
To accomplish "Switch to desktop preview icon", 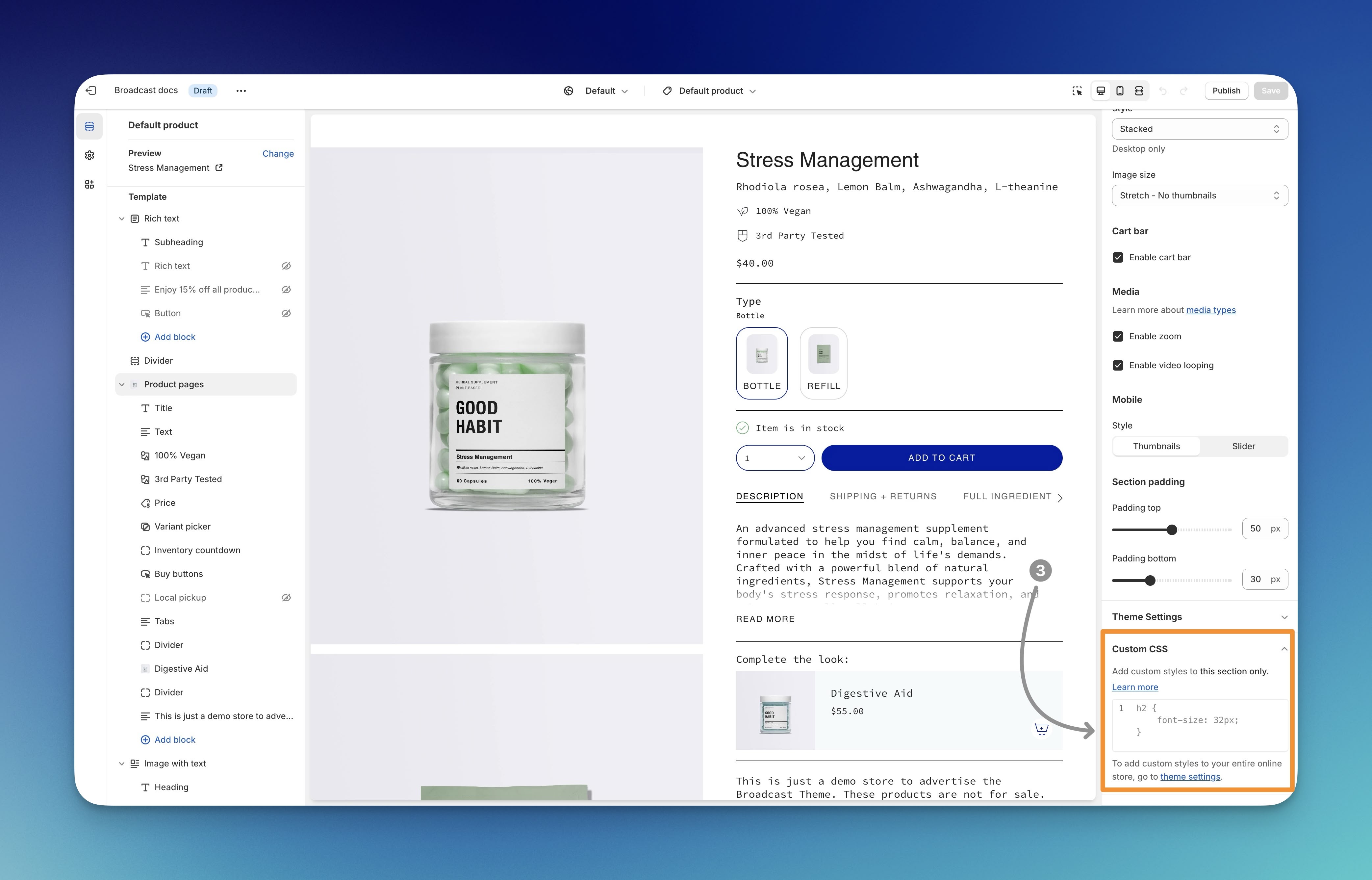I will click(1100, 91).
